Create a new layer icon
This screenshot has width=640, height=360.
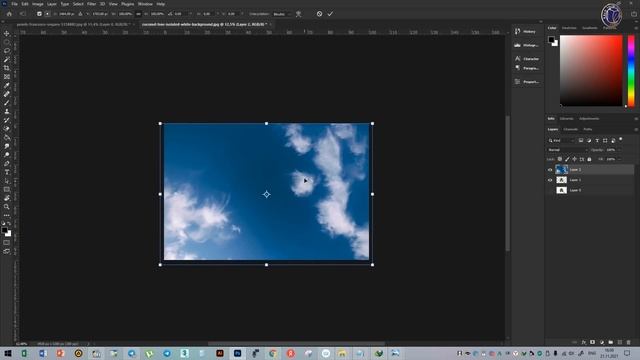tap(620, 342)
